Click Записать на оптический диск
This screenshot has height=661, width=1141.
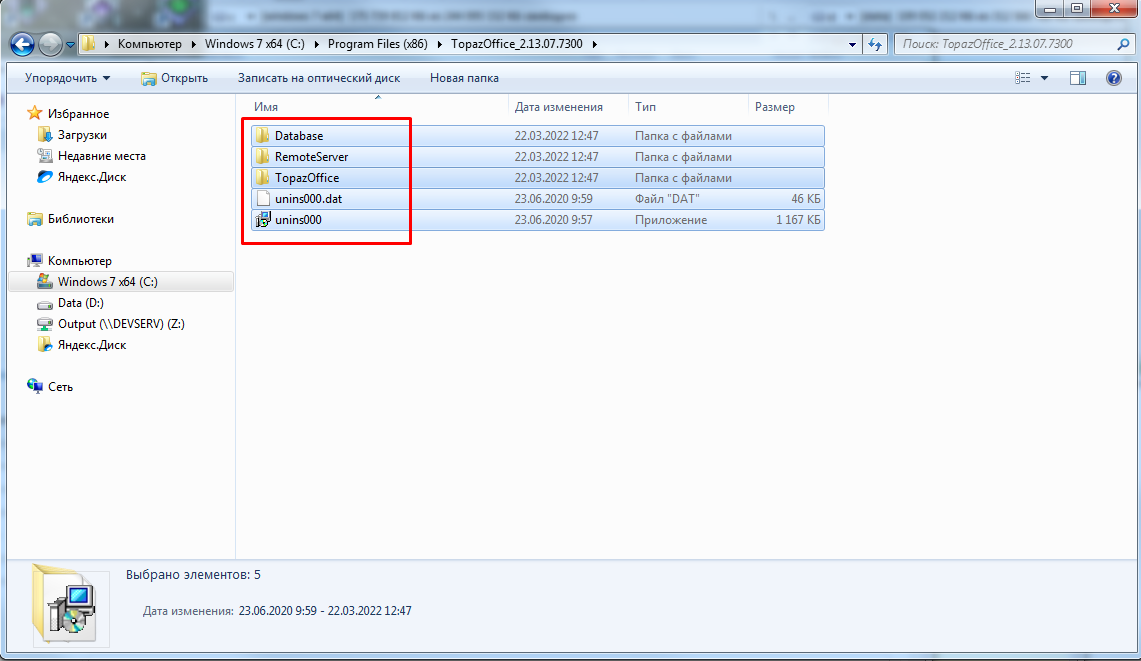[319, 78]
